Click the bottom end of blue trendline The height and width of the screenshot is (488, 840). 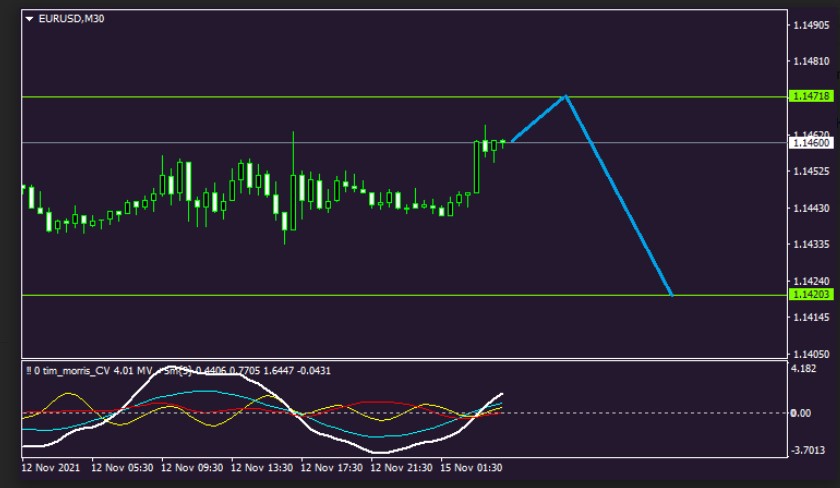(x=671, y=294)
